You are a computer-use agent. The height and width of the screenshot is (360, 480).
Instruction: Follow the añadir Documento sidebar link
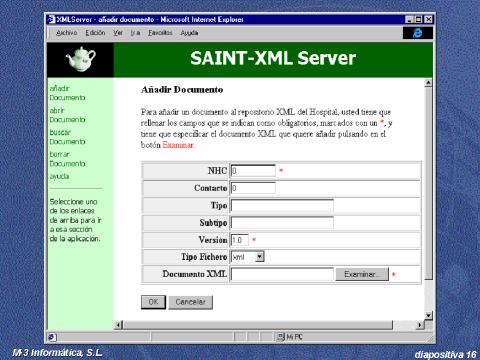click(x=67, y=93)
